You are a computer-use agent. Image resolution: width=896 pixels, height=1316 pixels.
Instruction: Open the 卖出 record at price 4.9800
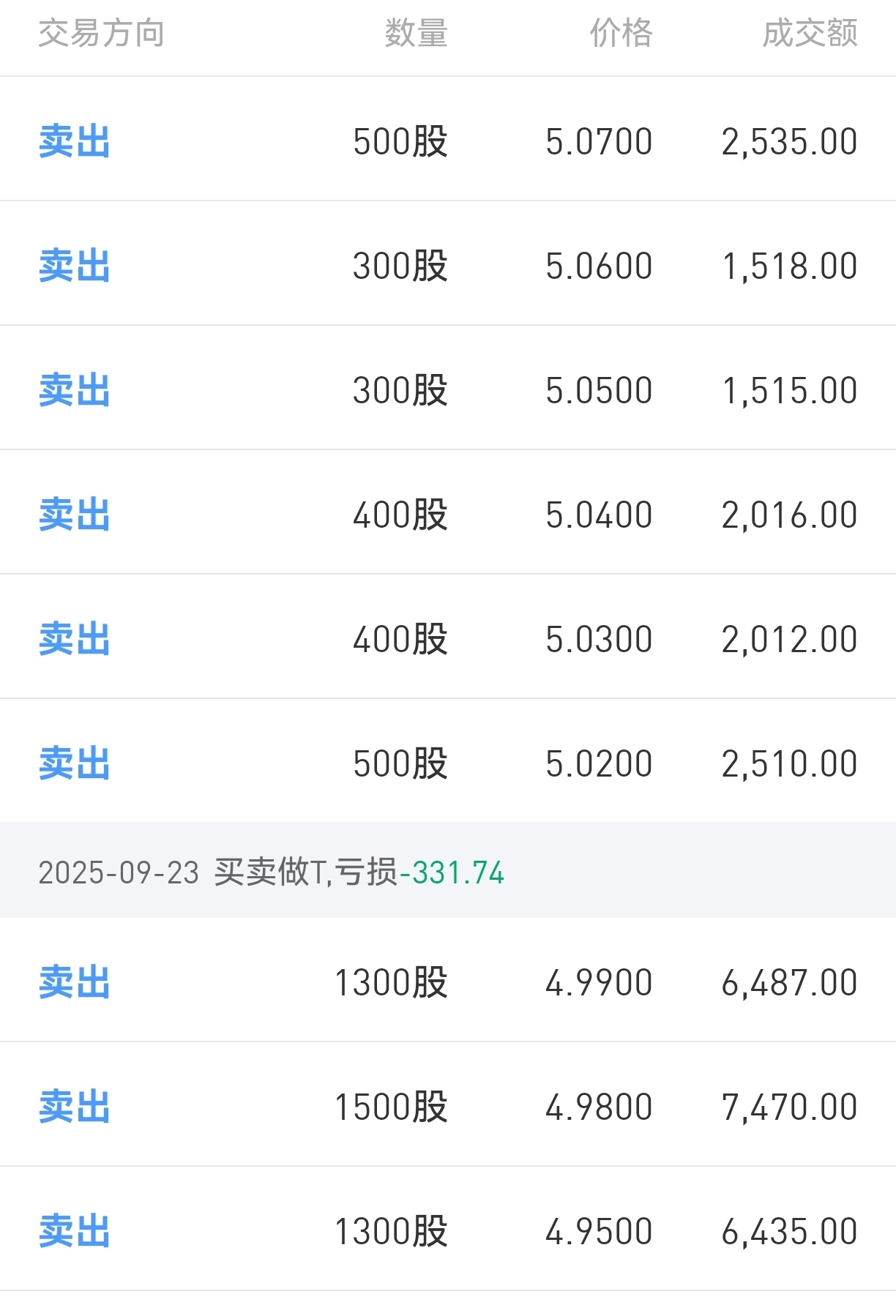click(448, 1104)
